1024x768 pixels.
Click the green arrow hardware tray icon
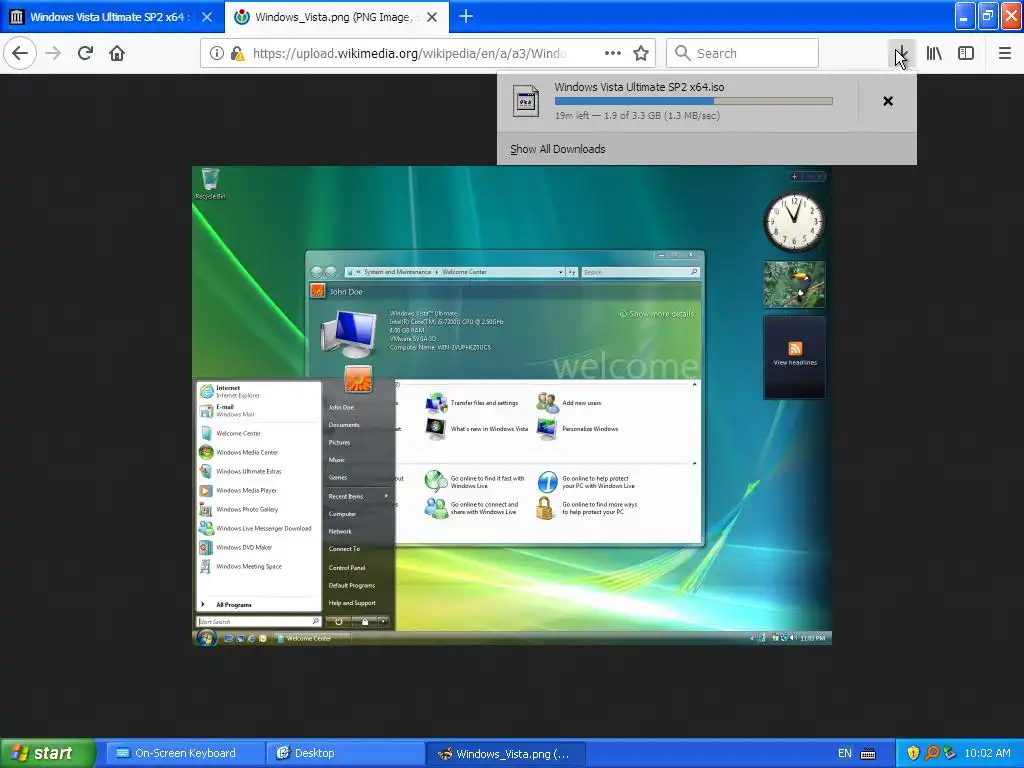949,753
